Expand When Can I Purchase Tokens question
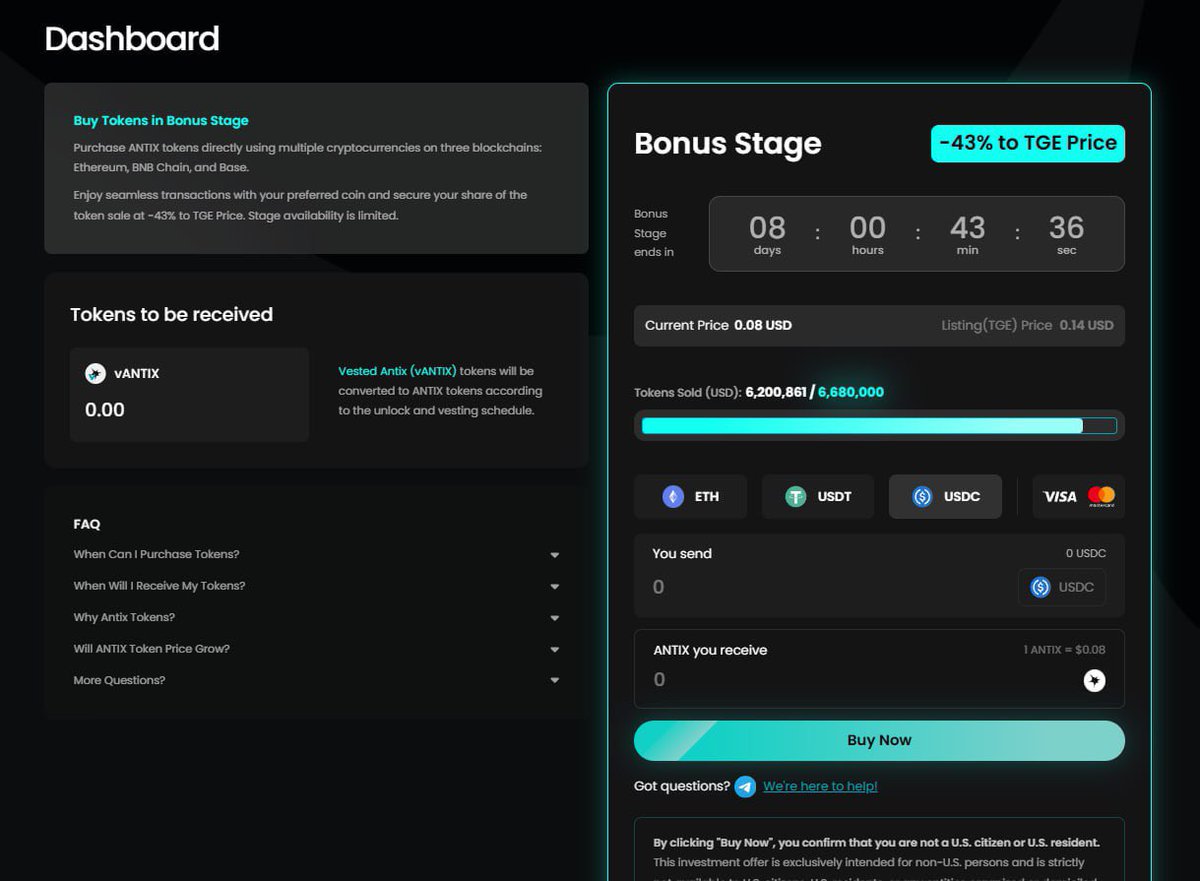 (316, 554)
